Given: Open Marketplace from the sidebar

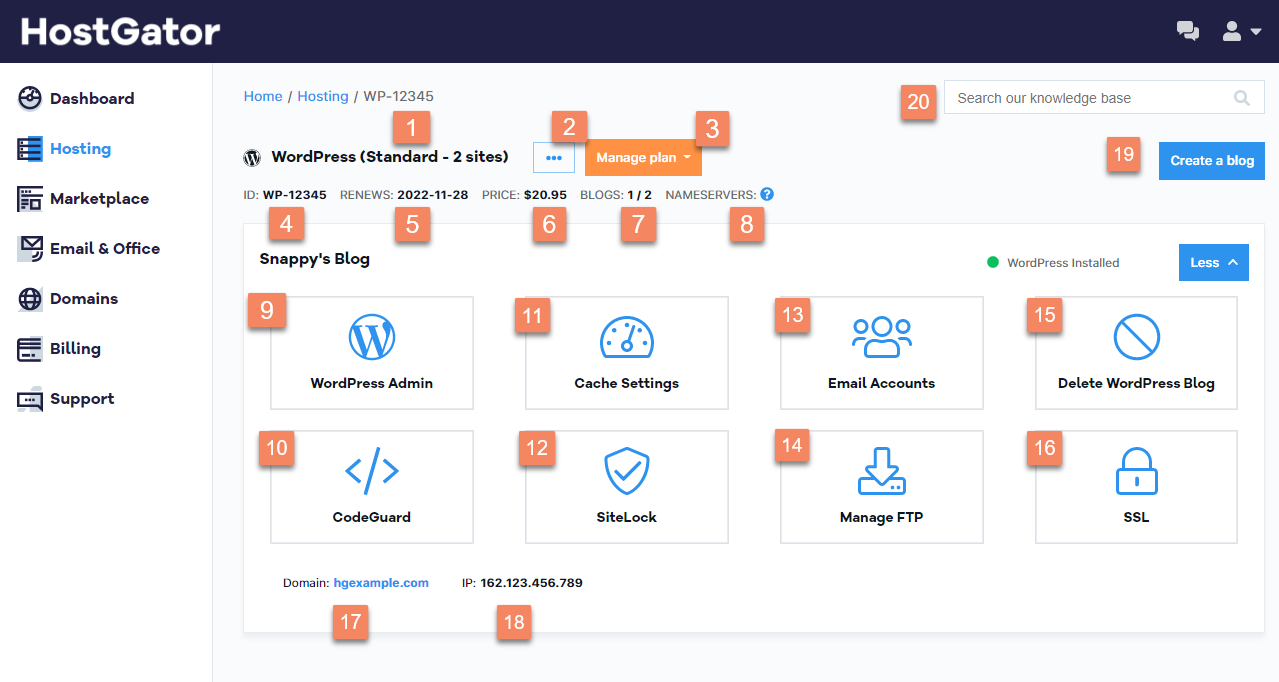Looking at the screenshot, I should pyautogui.click(x=99, y=198).
